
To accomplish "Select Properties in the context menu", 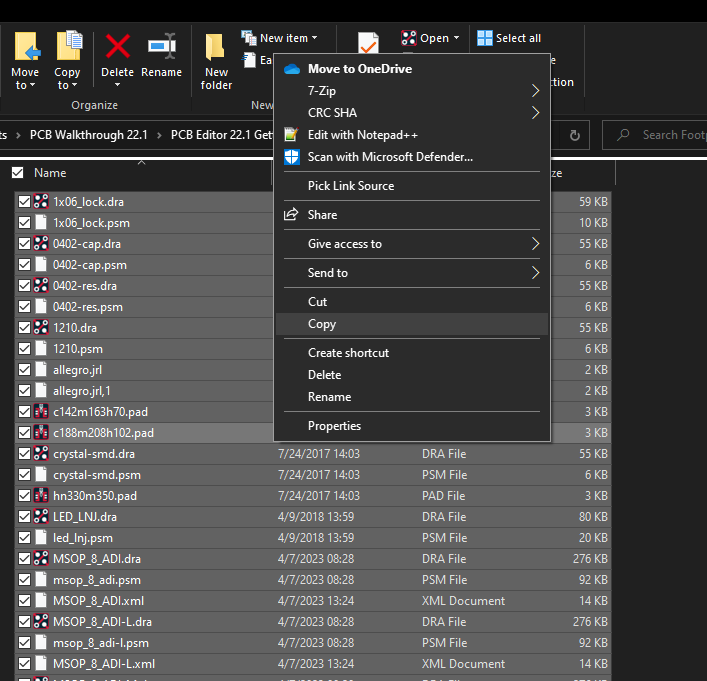I will coord(412,426).
